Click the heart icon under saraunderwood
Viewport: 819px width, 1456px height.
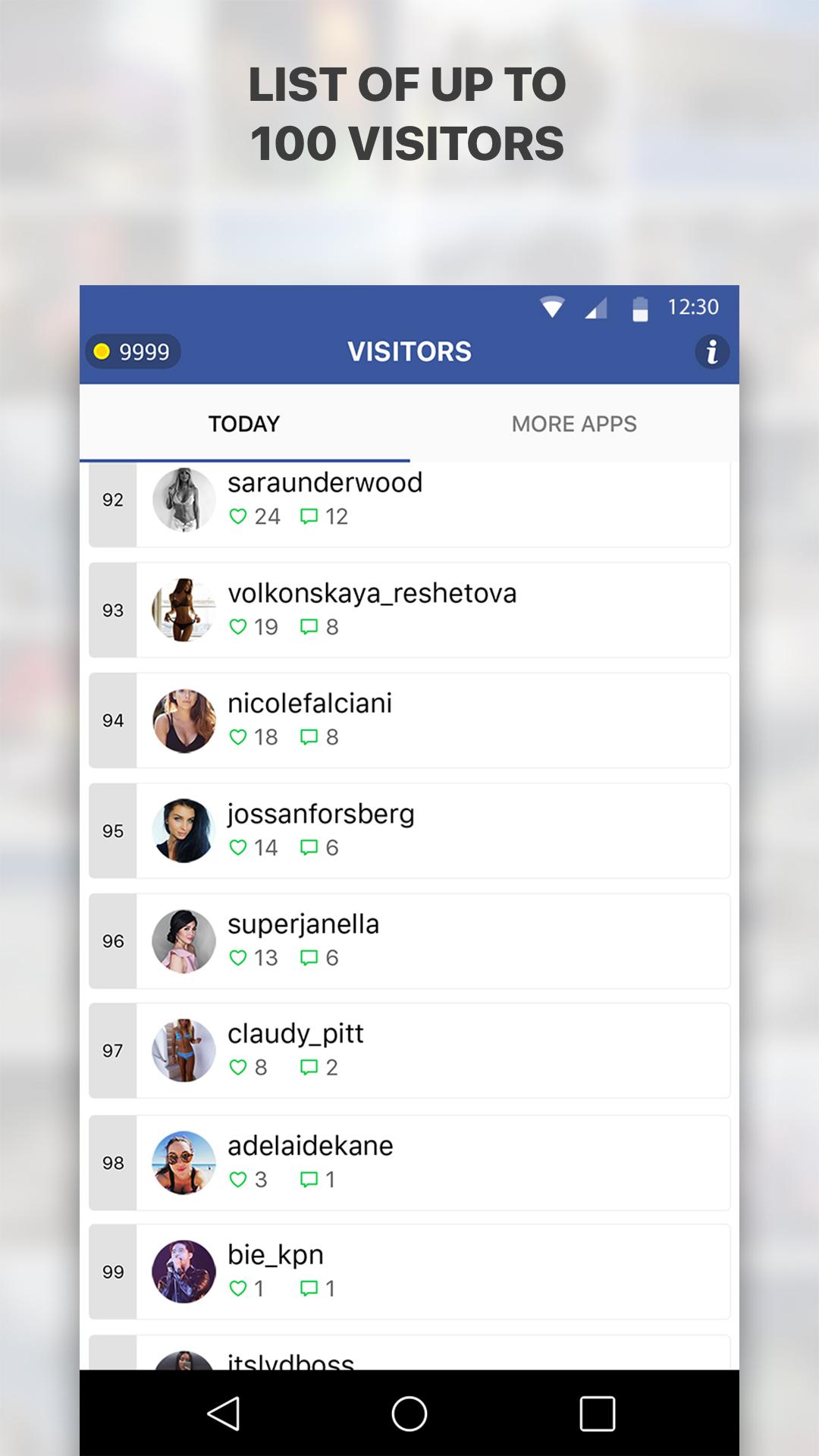pos(238,516)
